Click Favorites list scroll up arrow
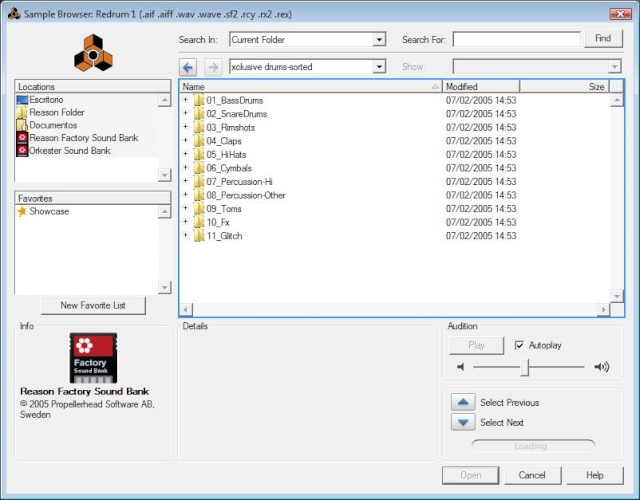The width and height of the screenshot is (640, 500). click(x=164, y=211)
